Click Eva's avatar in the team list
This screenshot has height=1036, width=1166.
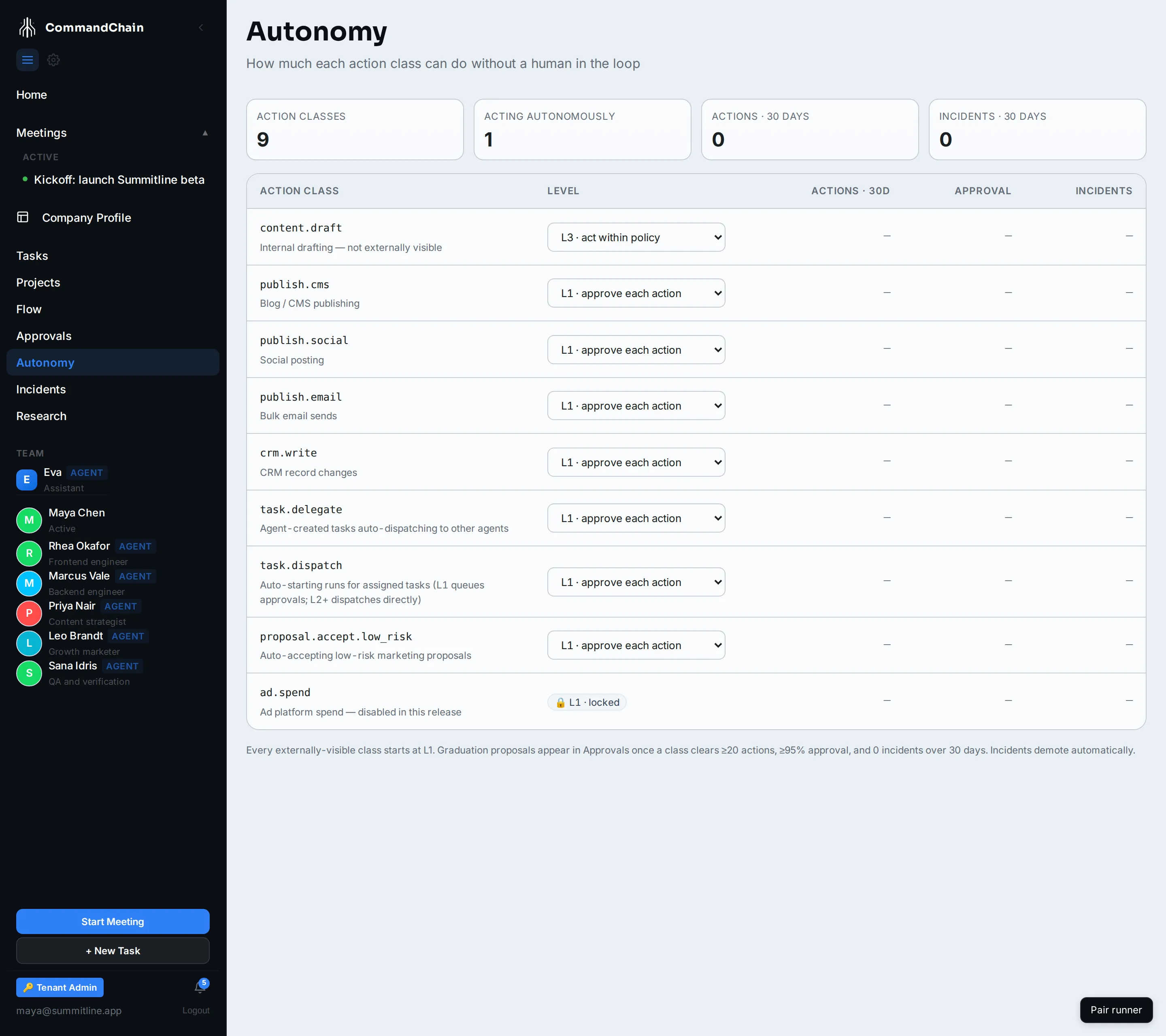(27, 480)
